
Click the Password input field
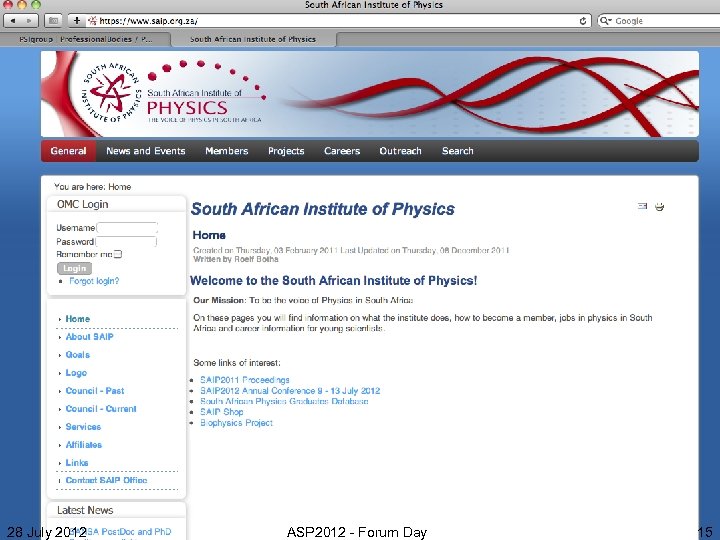coord(126,242)
